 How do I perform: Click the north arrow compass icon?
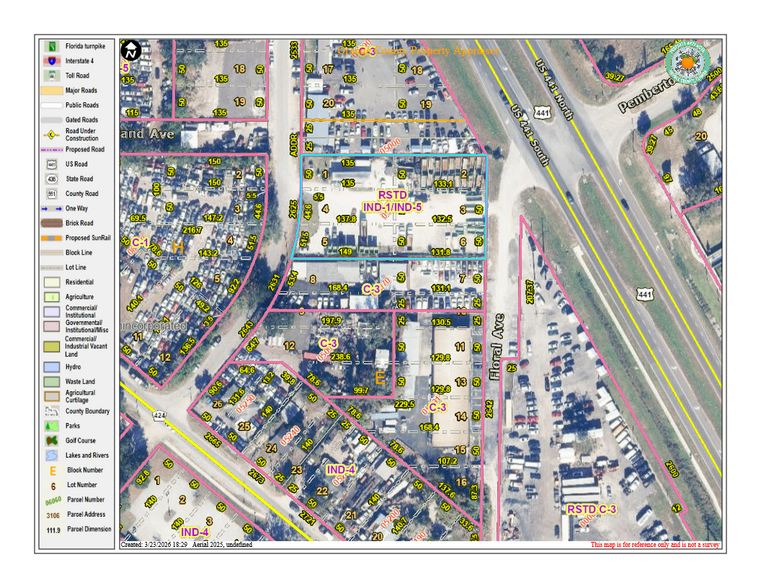(x=129, y=50)
